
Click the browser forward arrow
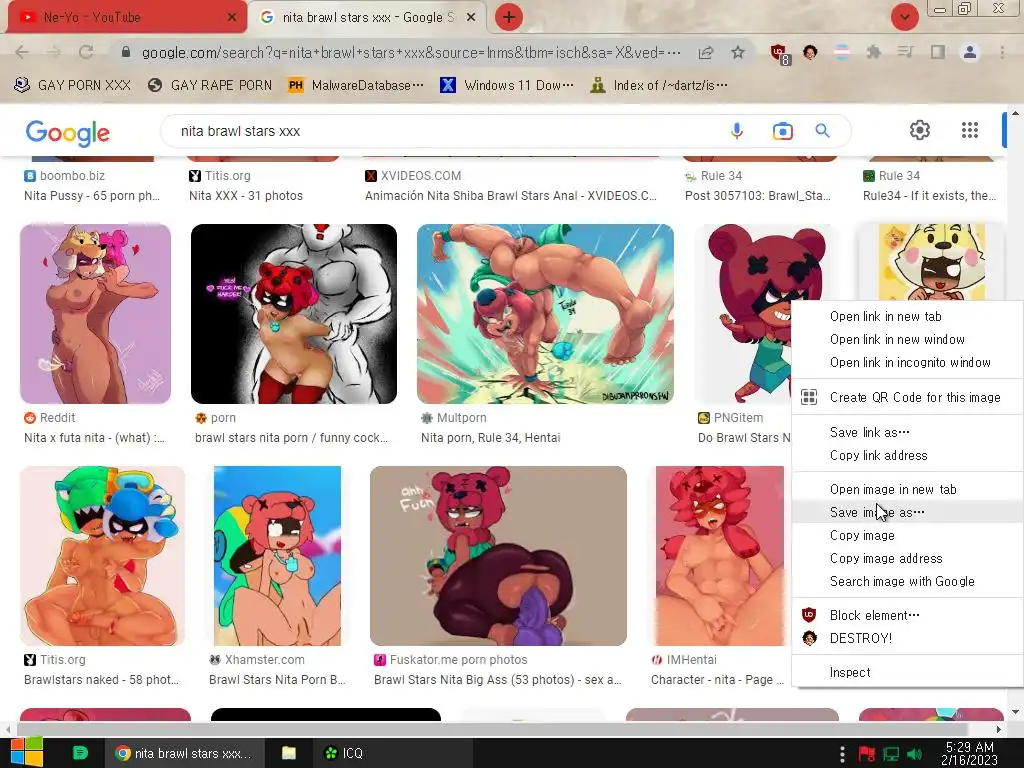point(54,52)
